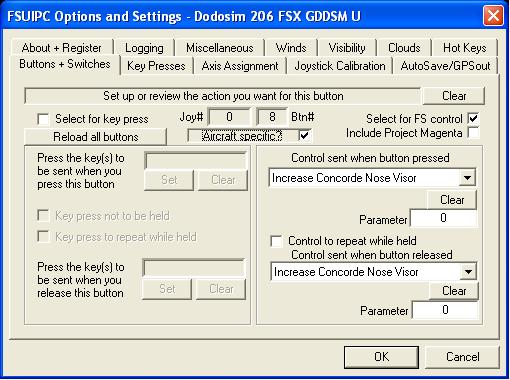Image resolution: width=510 pixels, height=380 pixels.
Task: Click the key press when pressed field
Action: click(x=196, y=161)
